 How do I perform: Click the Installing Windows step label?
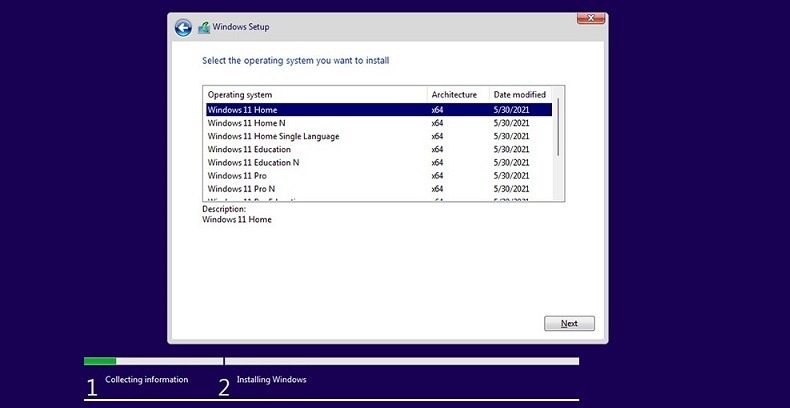click(x=272, y=379)
